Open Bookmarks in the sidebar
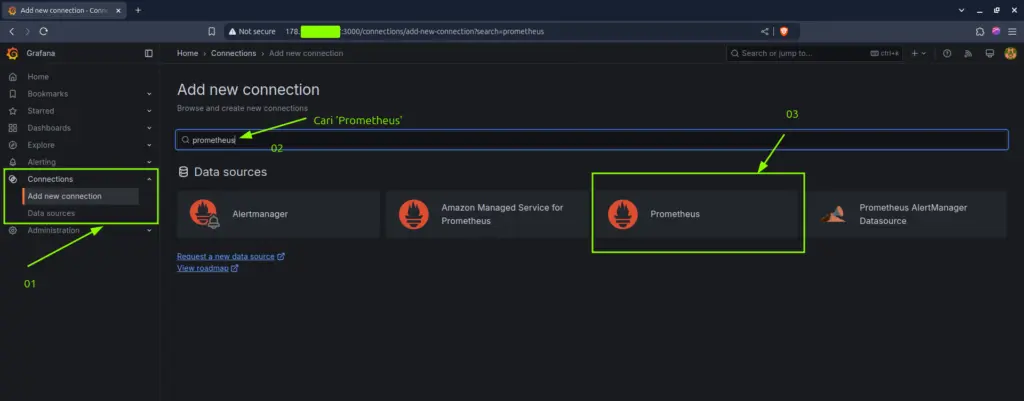 (48, 93)
